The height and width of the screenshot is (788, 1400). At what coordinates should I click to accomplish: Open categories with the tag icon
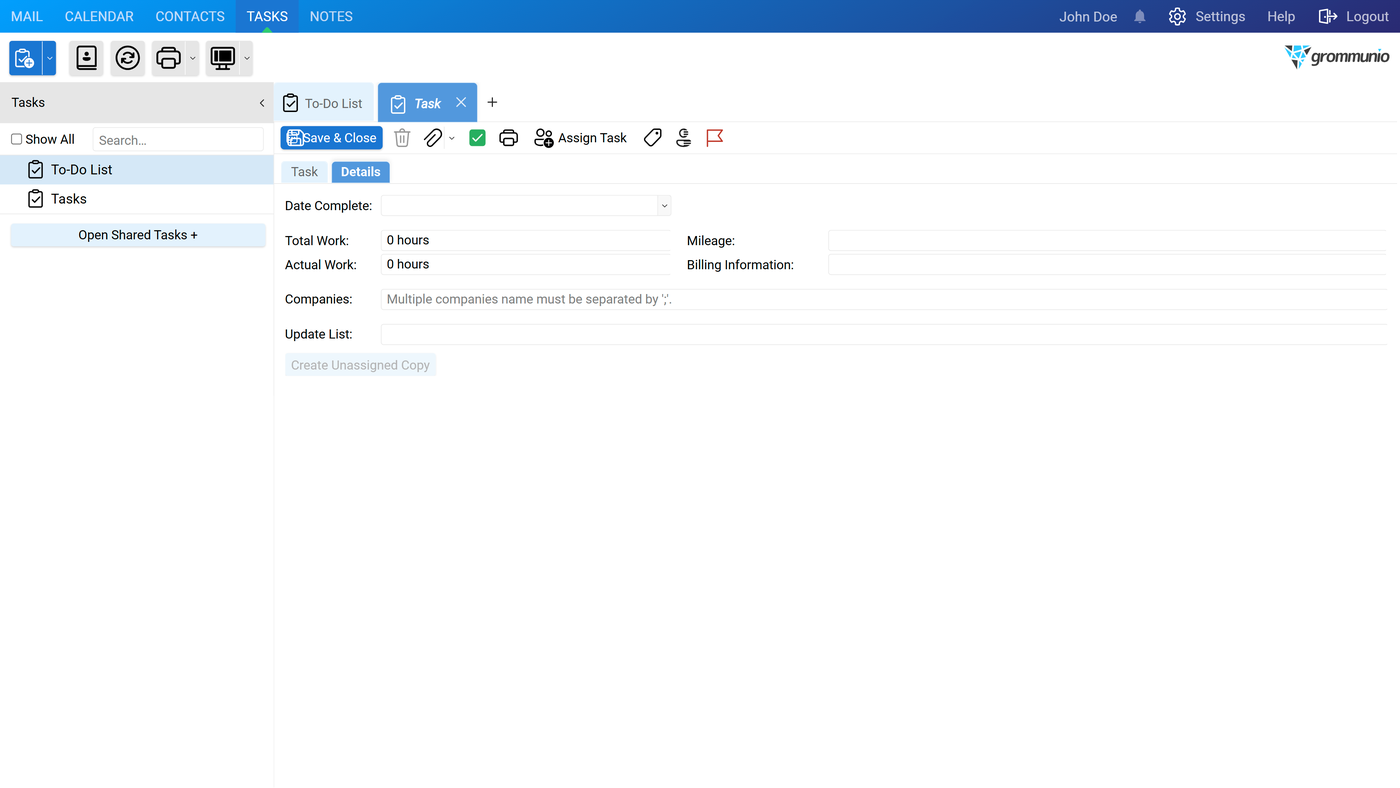pyautogui.click(x=653, y=138)
